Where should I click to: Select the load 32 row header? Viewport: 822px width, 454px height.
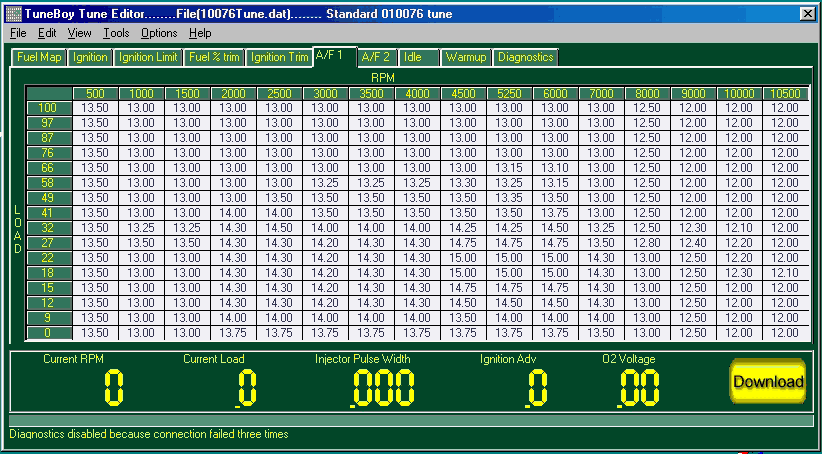pyautogui.click(x=49, y=228)
